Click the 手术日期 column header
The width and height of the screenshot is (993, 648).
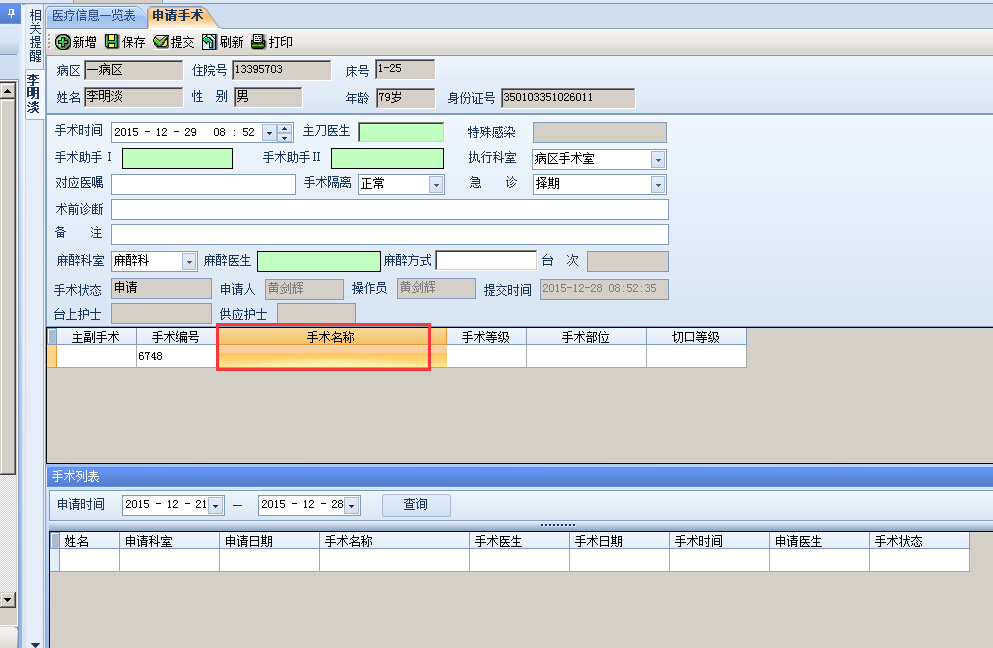coord(619,541)
